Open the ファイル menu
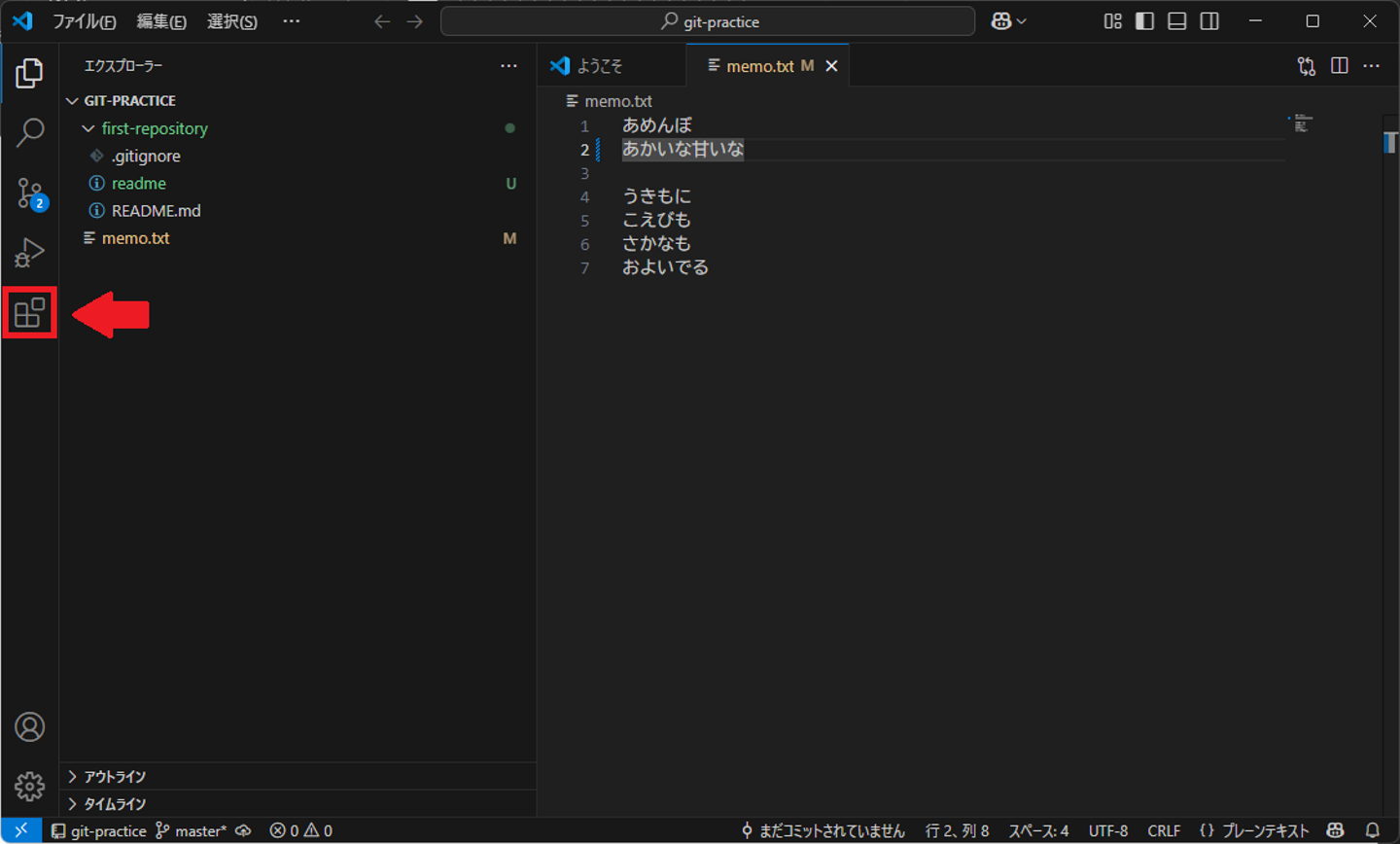Image resolution: width=1400 pixels, height=844 pixels. (x=85, y=21)
